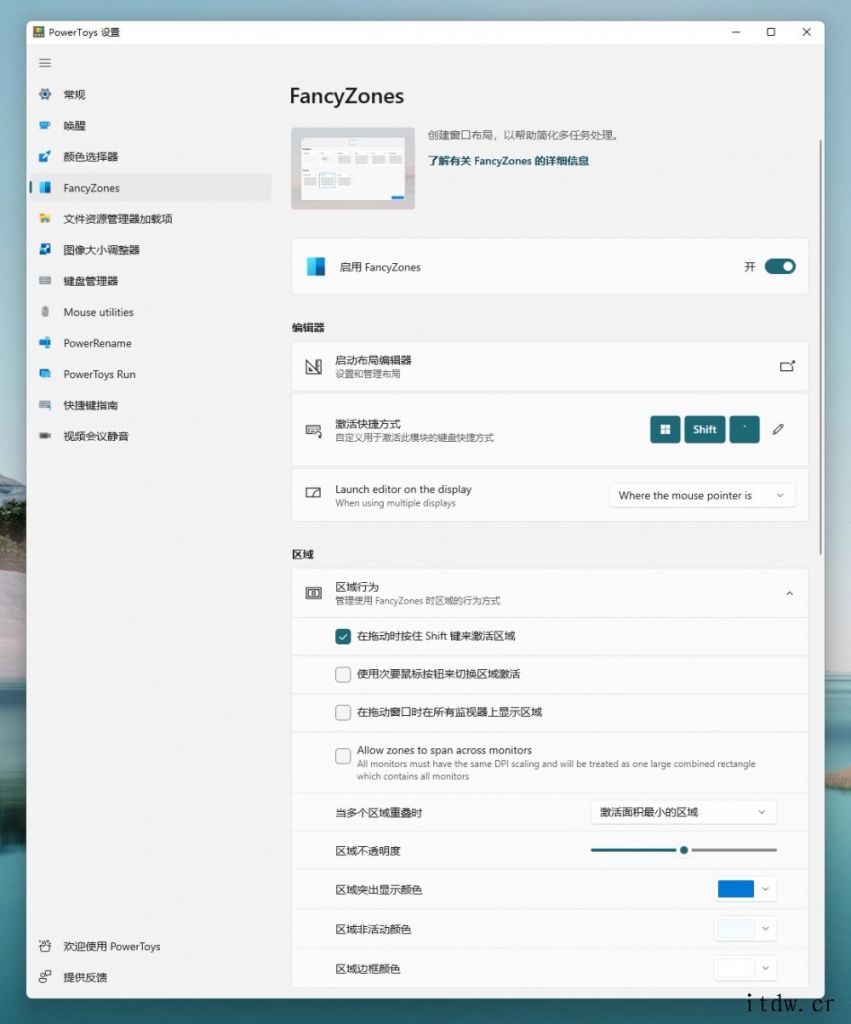This screenshot has width=851, height=1024.
Task: Check 使用次要鼠标按钮来切换区域激活
Action: 343,674
